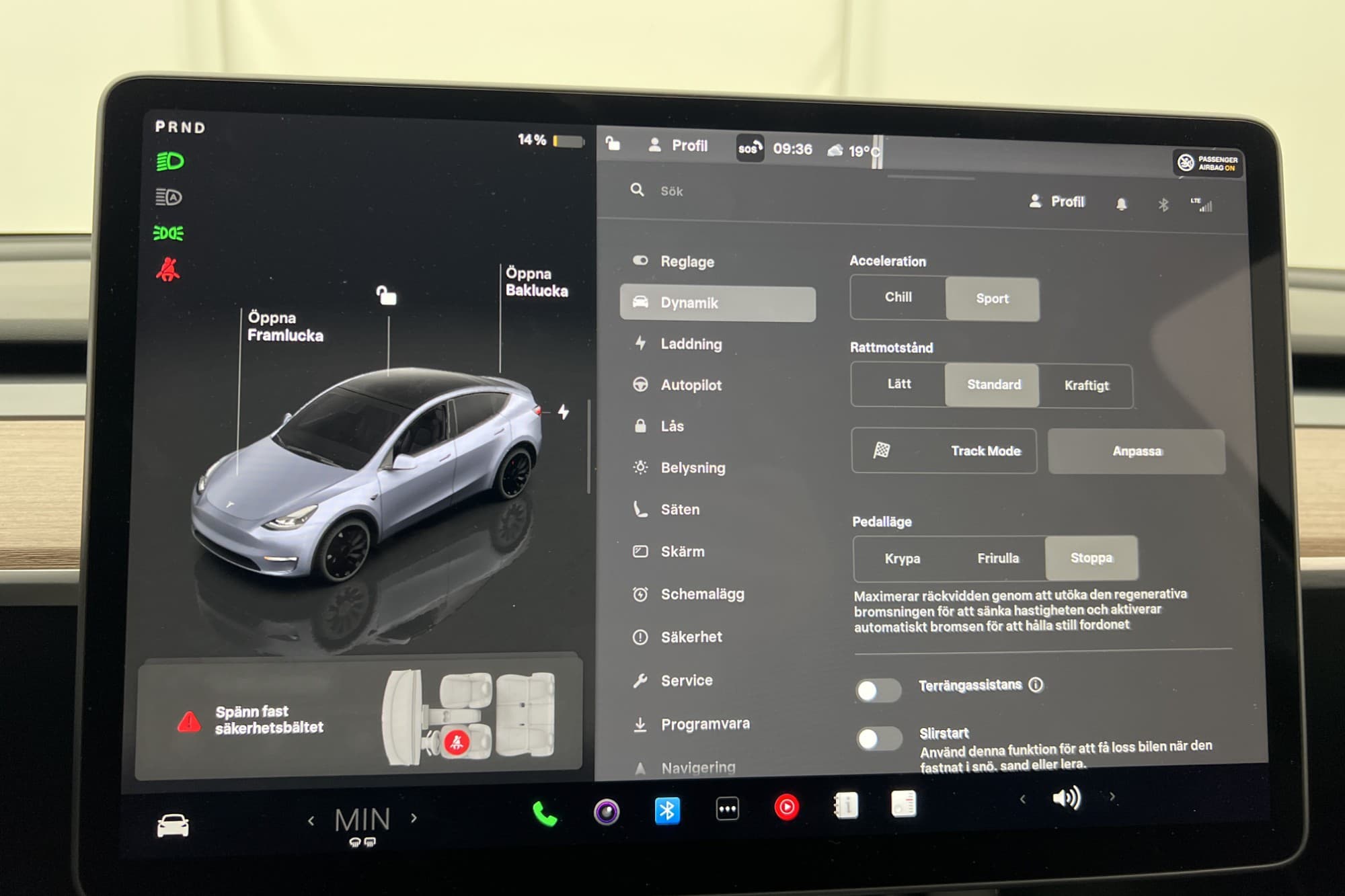Tap the red seatbelt alert triangle
Image resolution: width=1345 pixels, height=896 pixels.
click(189, 721)
